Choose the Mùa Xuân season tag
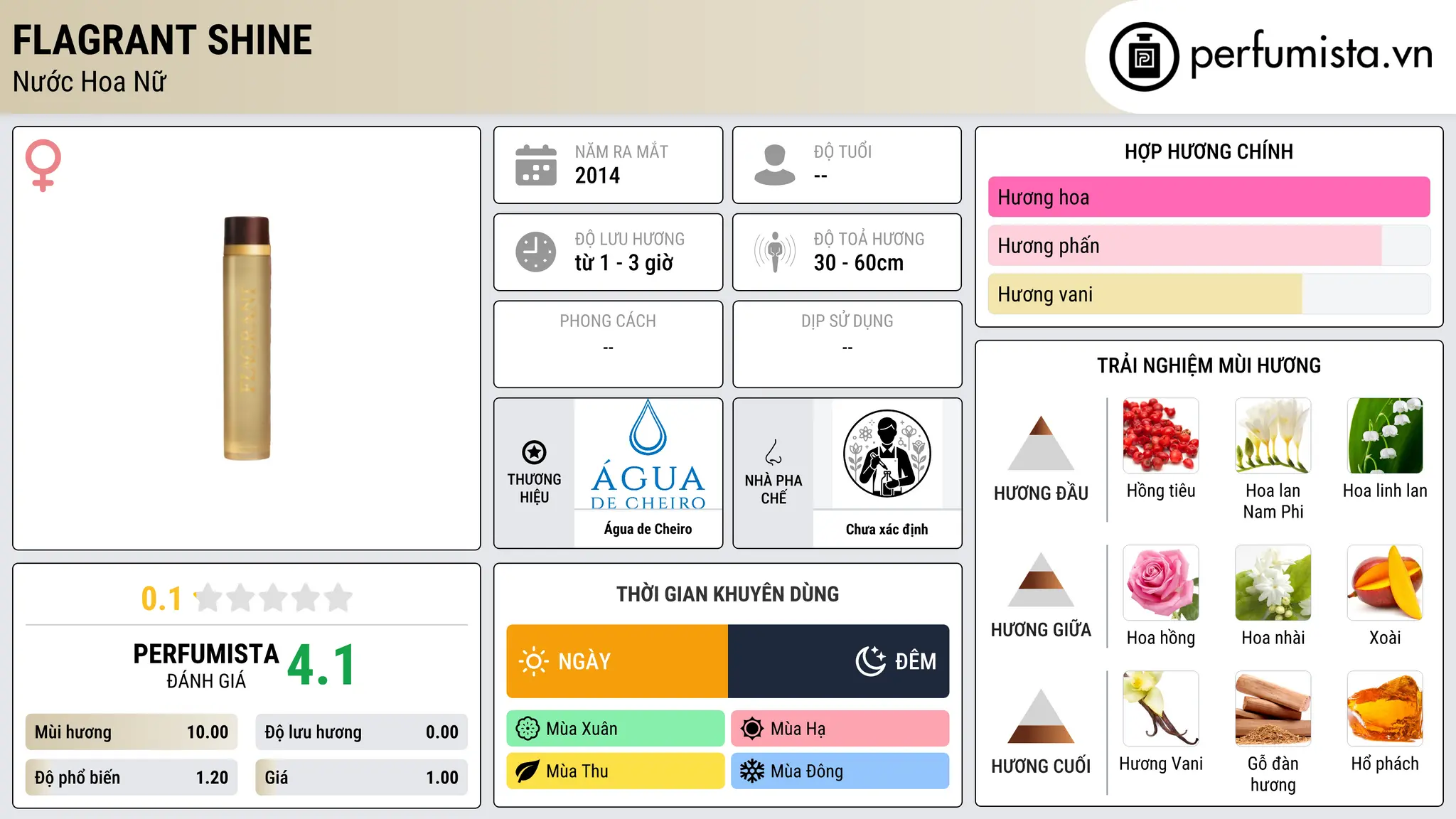 tap(616, 729)
